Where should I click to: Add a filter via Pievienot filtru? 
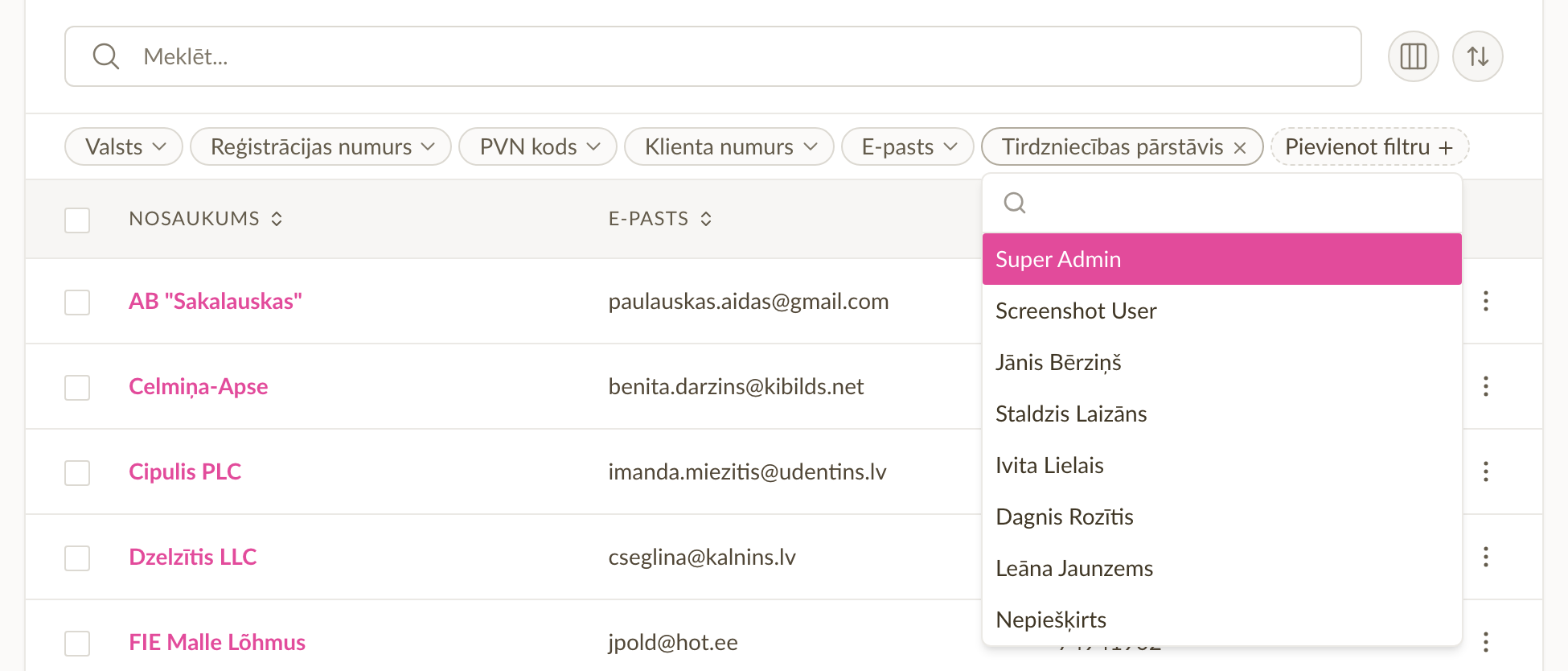pyautogui.click(x=1369, y=146)
